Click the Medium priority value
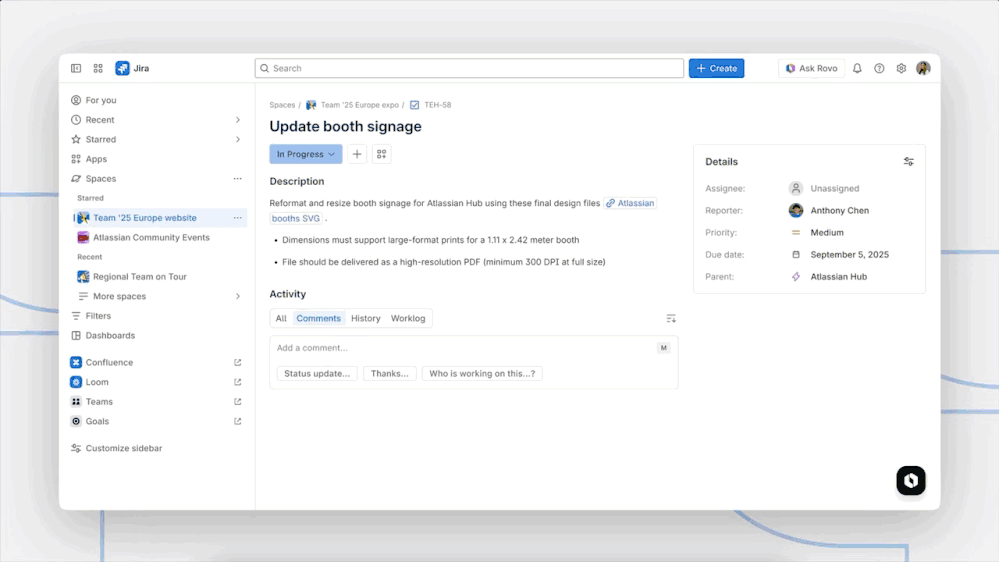 coord(827,233)
